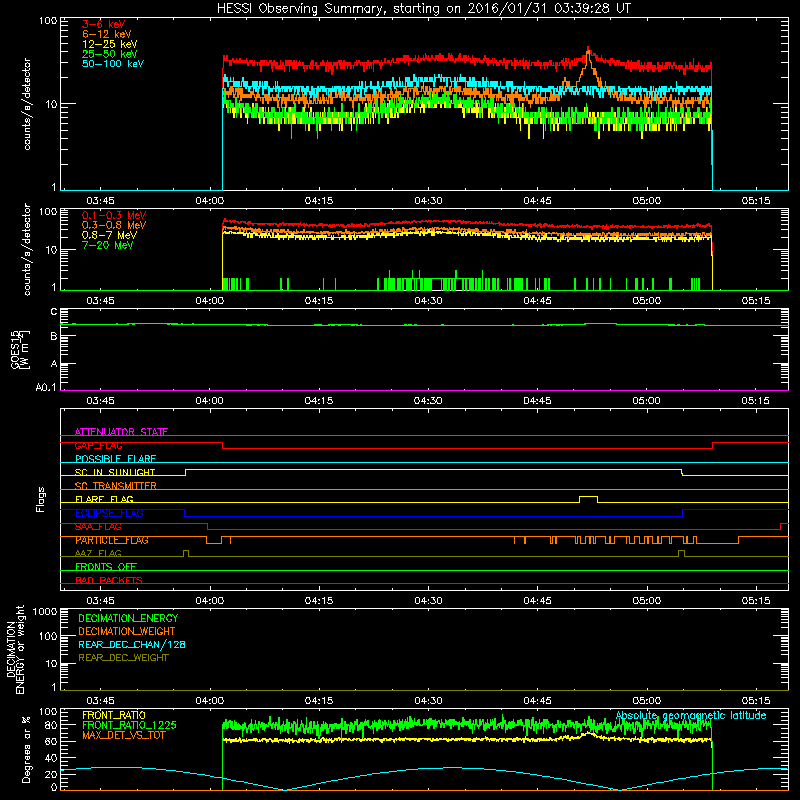Click the C class marker on the GOES axis
The width and height of the screenshot is (800, 800).
point(54,312)
